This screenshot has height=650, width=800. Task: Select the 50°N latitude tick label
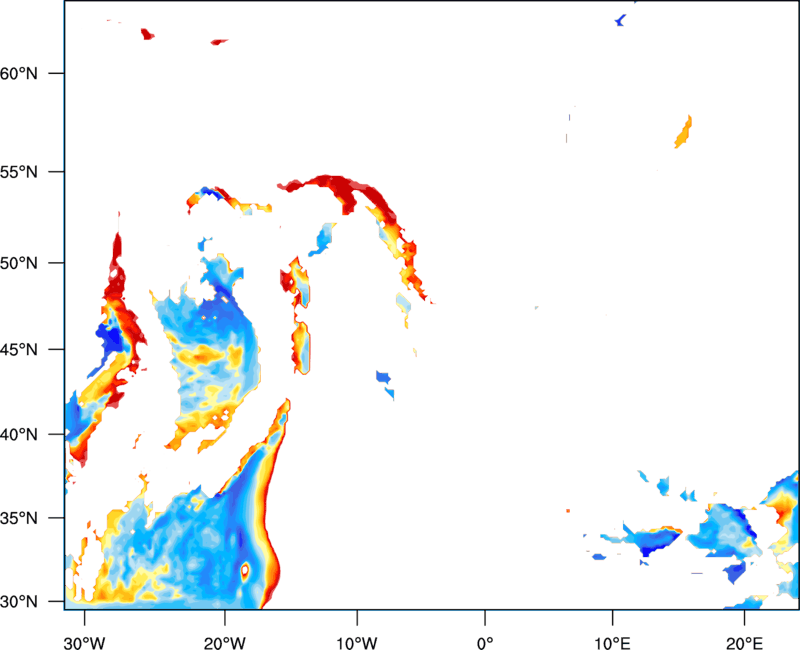(x=19, y=263)
